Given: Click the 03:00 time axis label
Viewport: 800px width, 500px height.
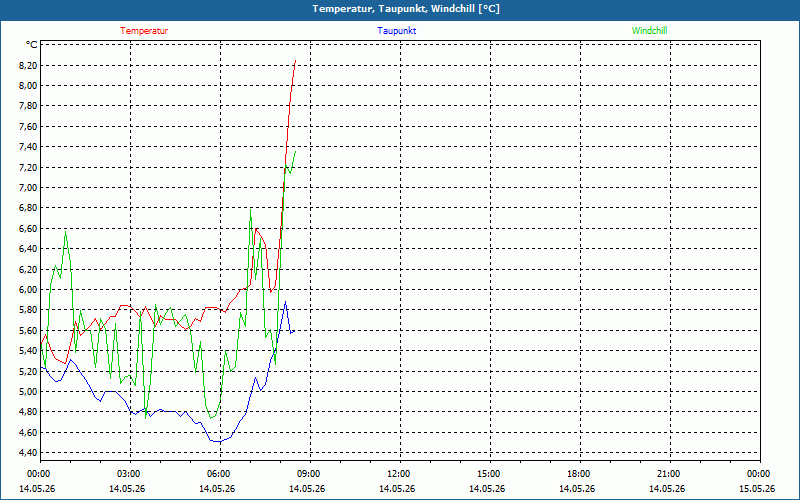Looking at the screenshot, I should pos(127,474).
